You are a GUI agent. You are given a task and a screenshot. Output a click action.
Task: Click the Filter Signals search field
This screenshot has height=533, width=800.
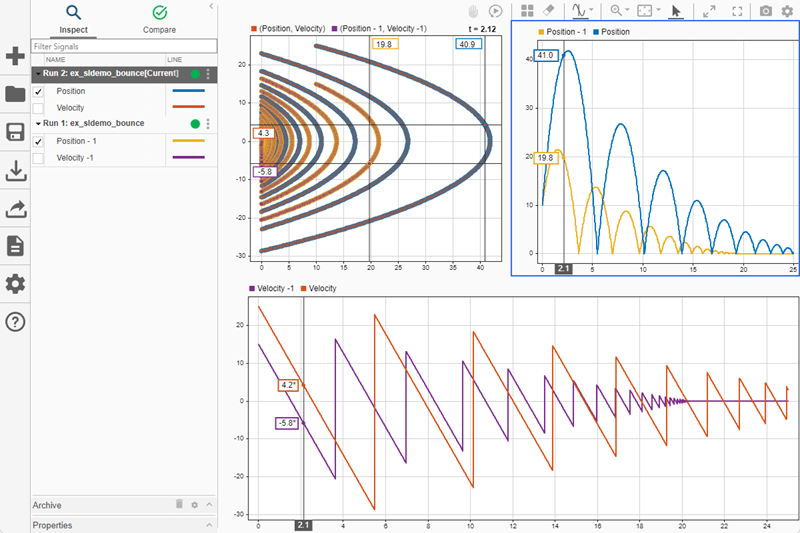(x=124, y=46)
